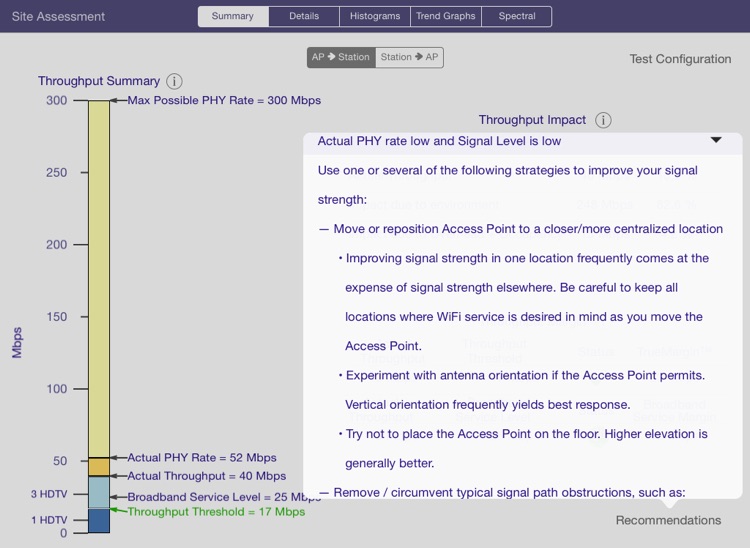750x548 pixels.
Task: Click the dark blue bar segment
Action: tap(99, 521)
